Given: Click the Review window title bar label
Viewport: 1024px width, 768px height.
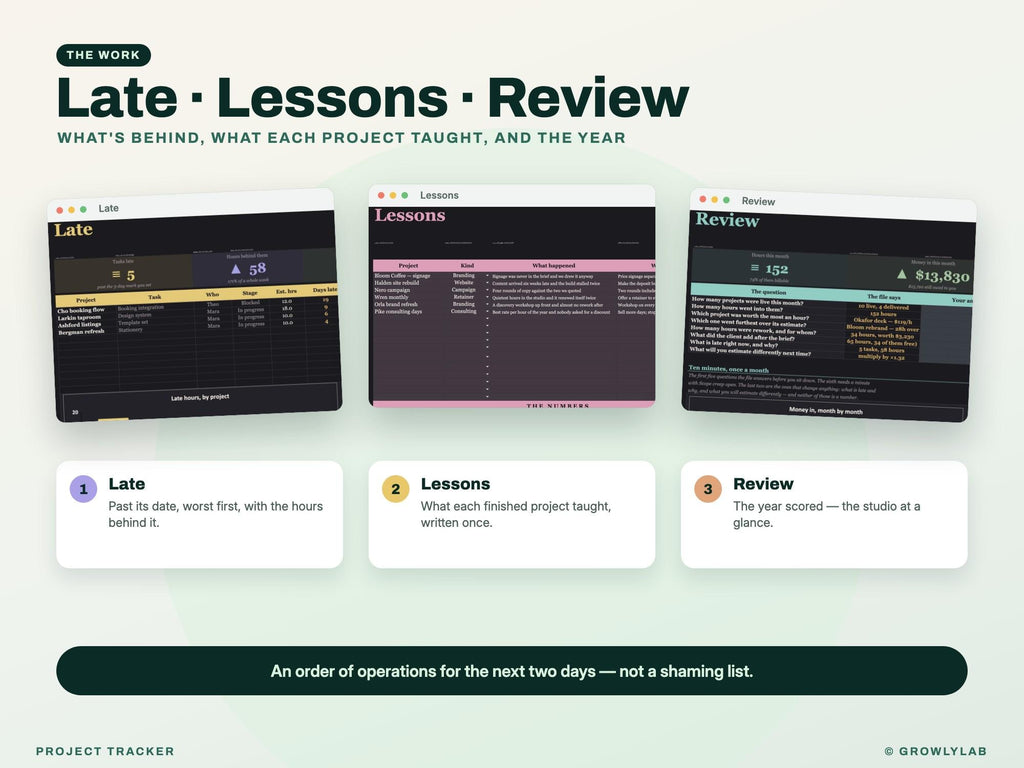Looking at the screenshot, I should (x=758, y=201).
